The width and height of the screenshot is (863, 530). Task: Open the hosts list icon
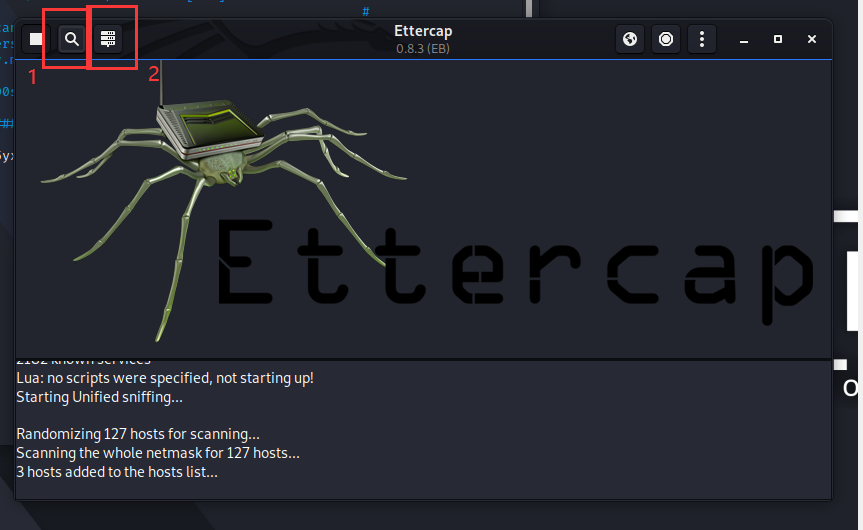click(x=108, y=39)
